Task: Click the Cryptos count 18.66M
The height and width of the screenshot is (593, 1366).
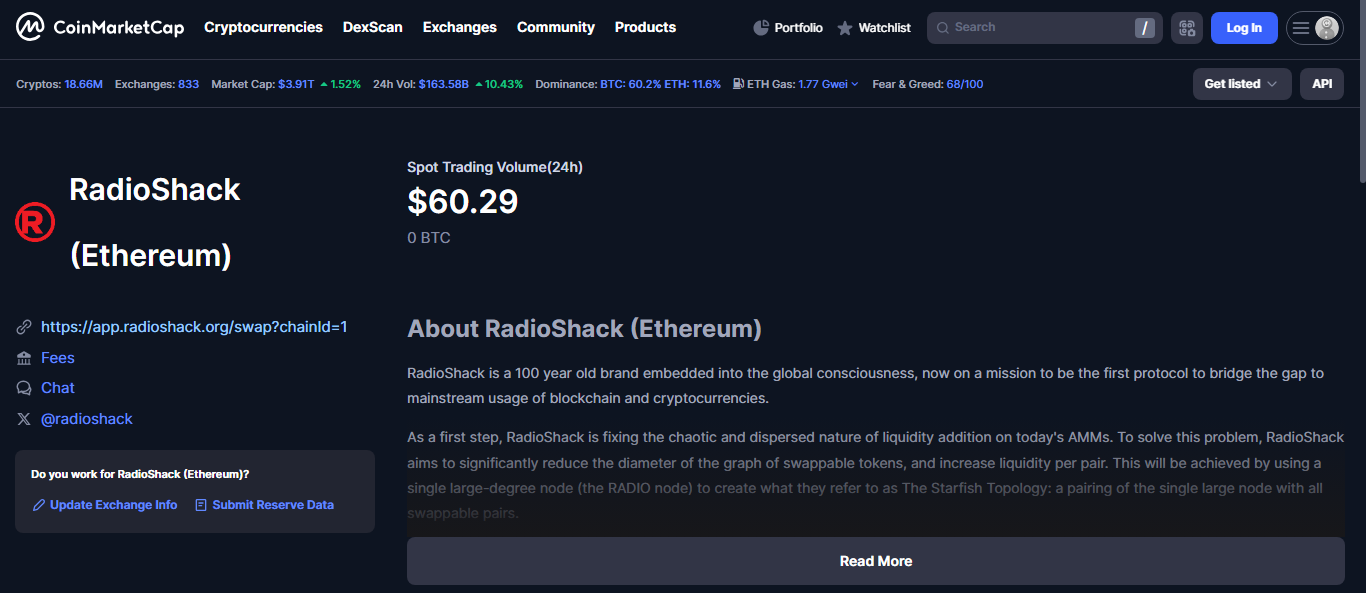Action: click(84, 84)
